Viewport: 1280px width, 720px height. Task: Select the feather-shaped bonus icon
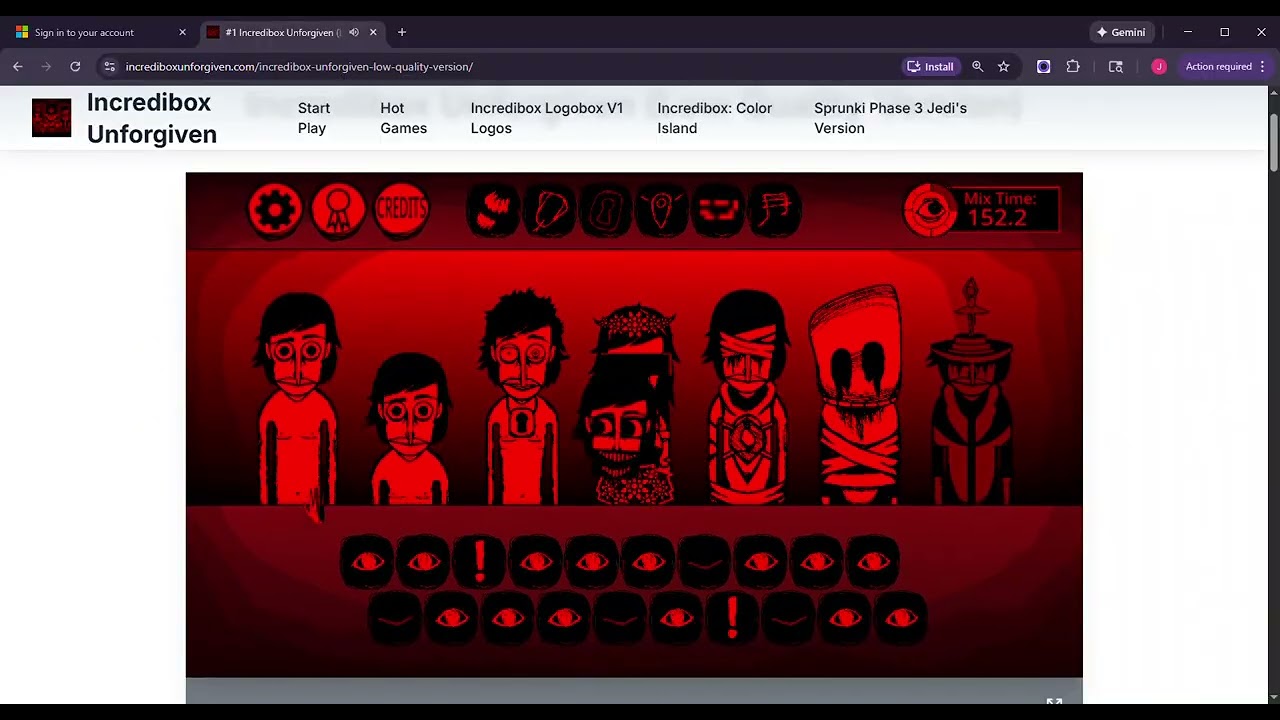pos(550,210)
